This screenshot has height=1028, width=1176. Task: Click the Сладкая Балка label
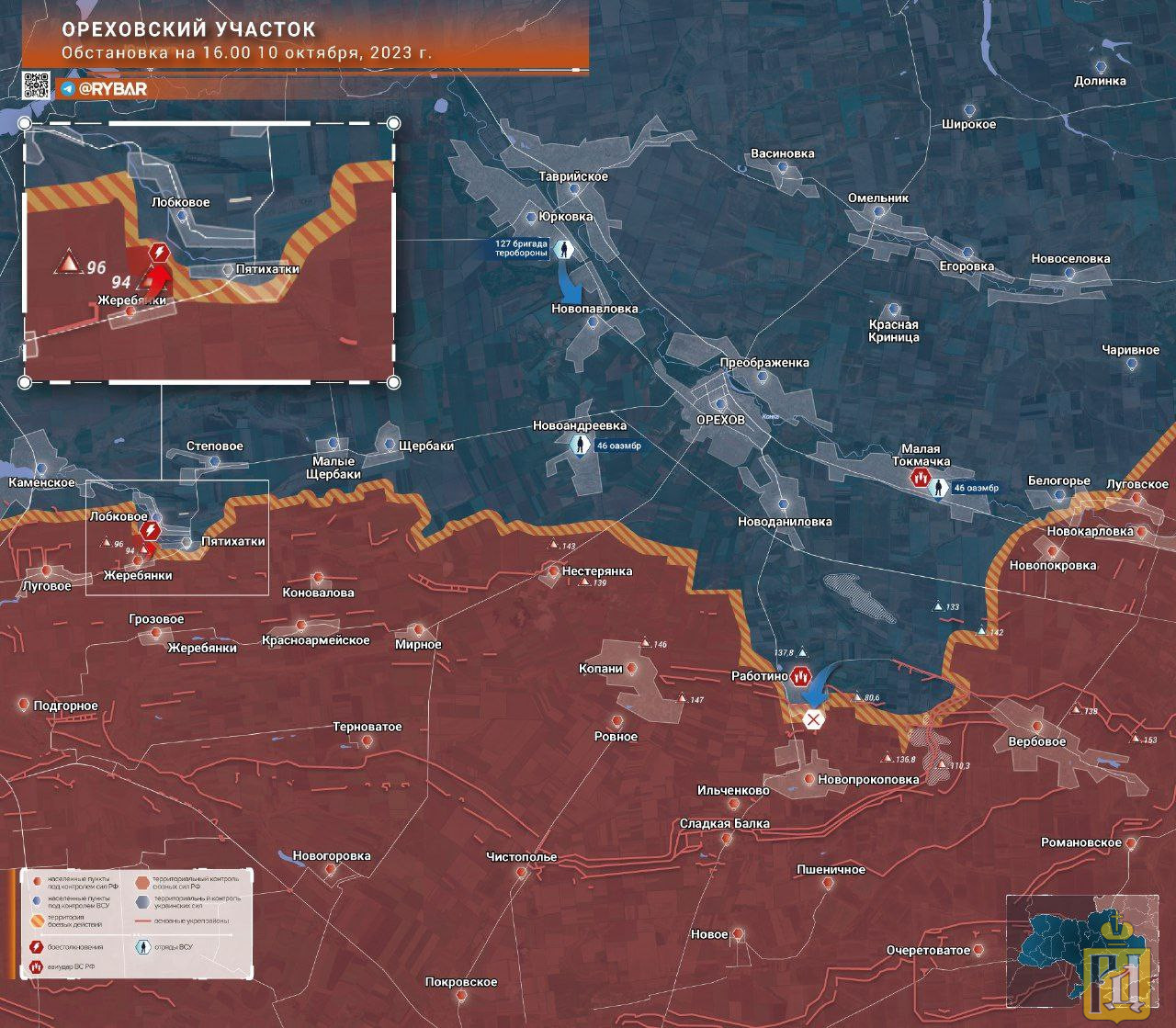click(x=725, y=824)
